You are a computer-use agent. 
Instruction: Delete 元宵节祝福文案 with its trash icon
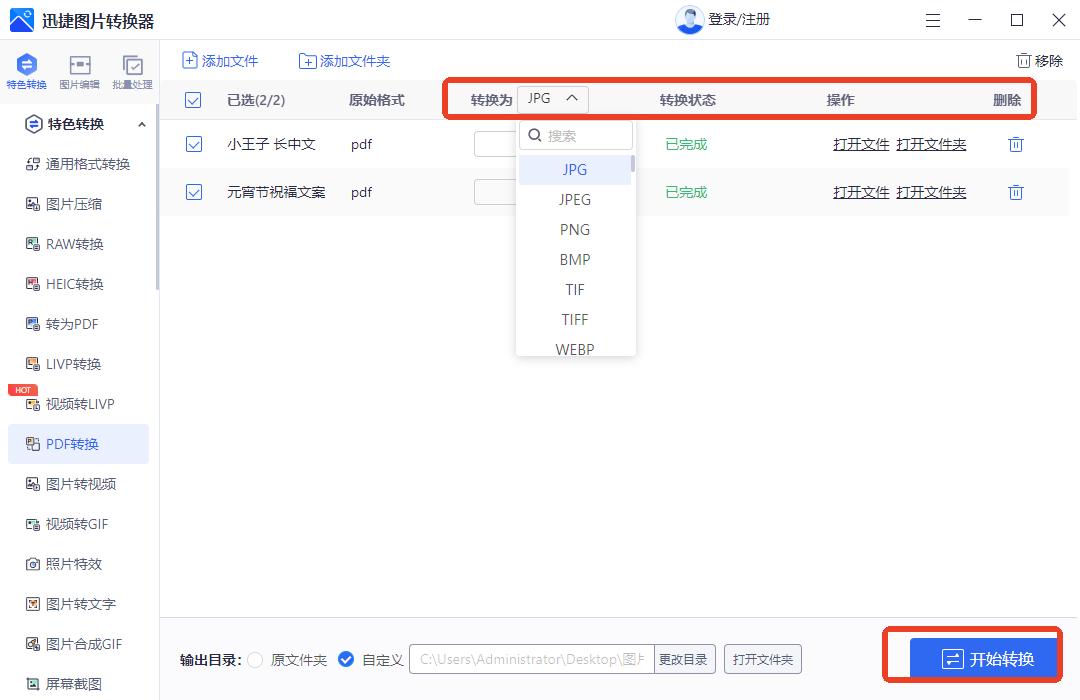(x=1016, y=192)
